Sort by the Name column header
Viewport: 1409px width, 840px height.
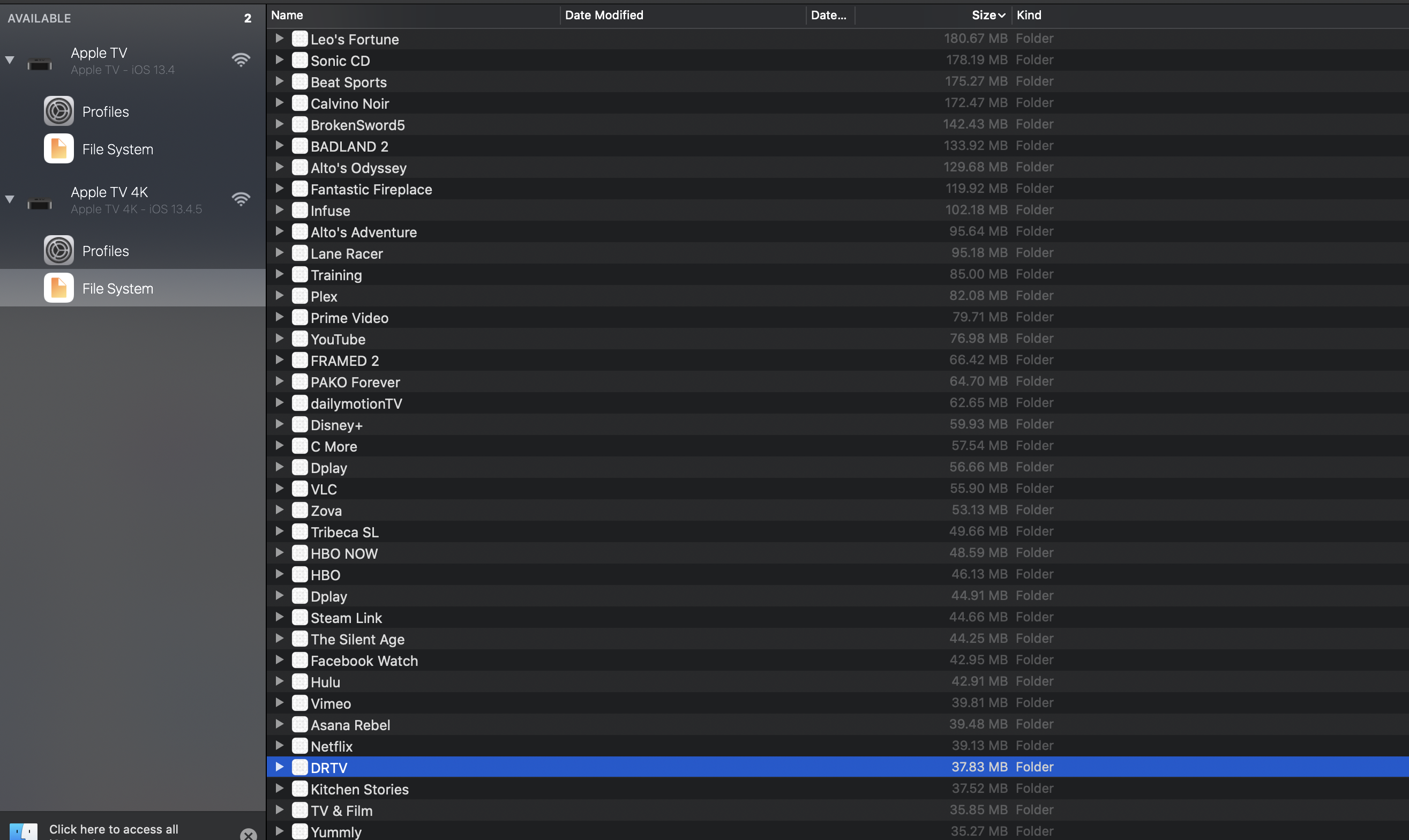(x=287, y=16)
